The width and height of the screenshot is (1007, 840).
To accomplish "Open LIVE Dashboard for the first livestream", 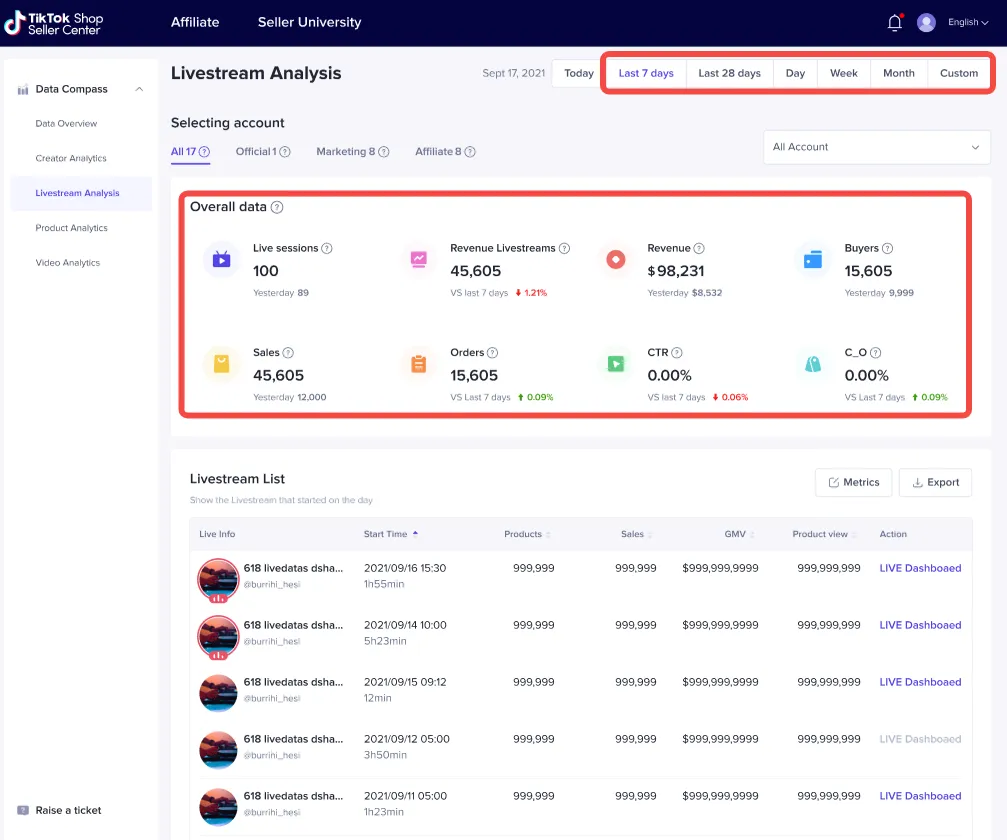I will (x=920, y=568).
